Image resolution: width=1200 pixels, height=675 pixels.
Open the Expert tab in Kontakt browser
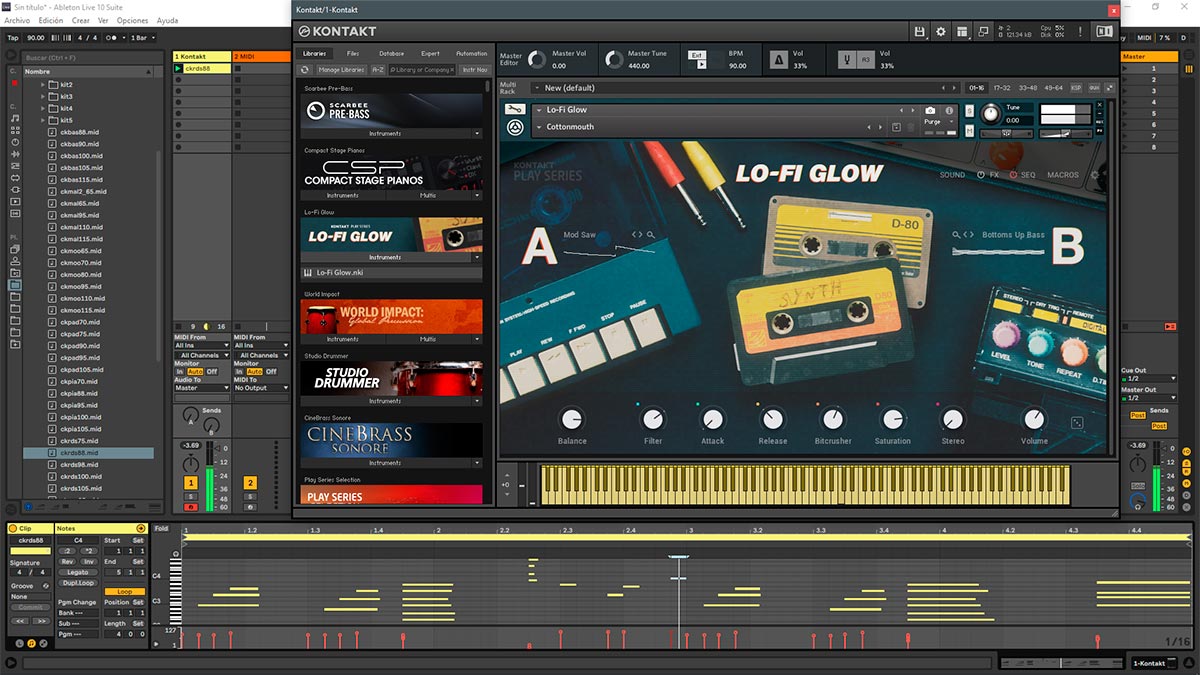[x=431, y=53]
